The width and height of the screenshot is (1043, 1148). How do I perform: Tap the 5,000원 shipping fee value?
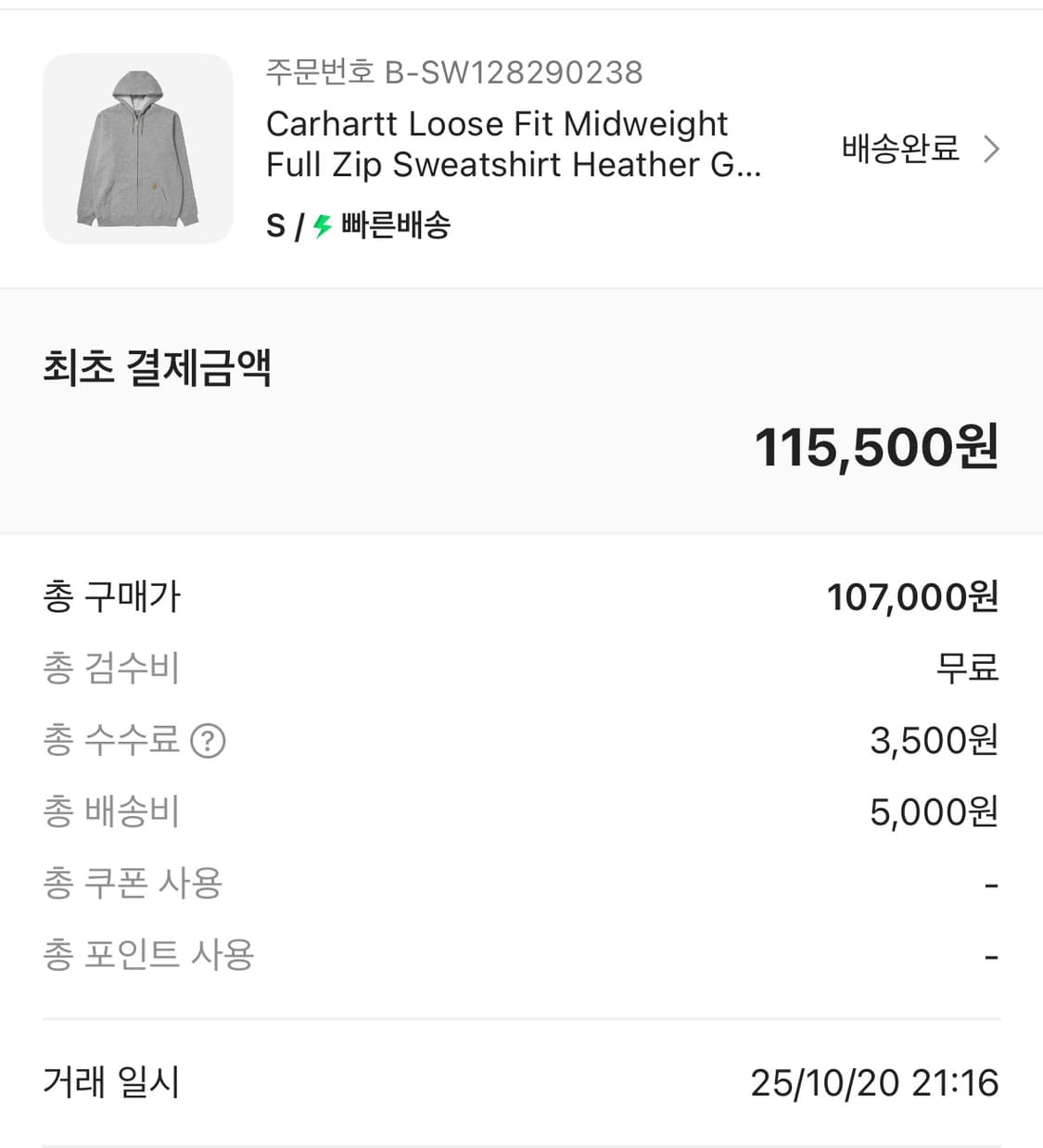(934, 812)
